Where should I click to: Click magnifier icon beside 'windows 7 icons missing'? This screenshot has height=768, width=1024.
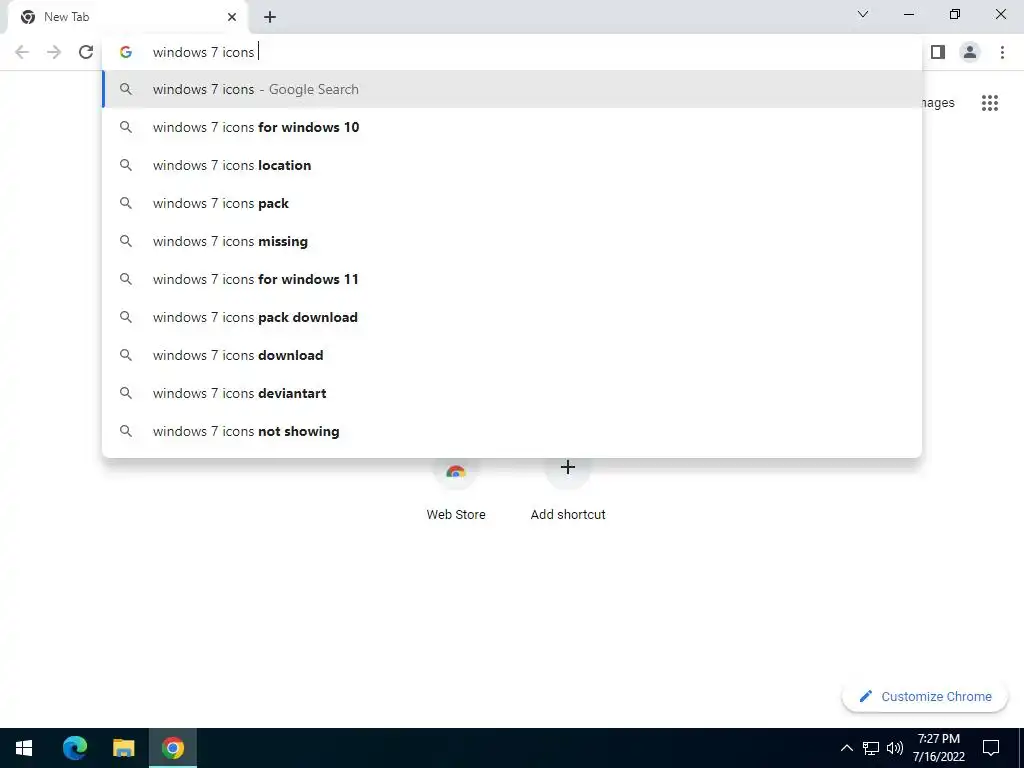click(x=126, y=241)
